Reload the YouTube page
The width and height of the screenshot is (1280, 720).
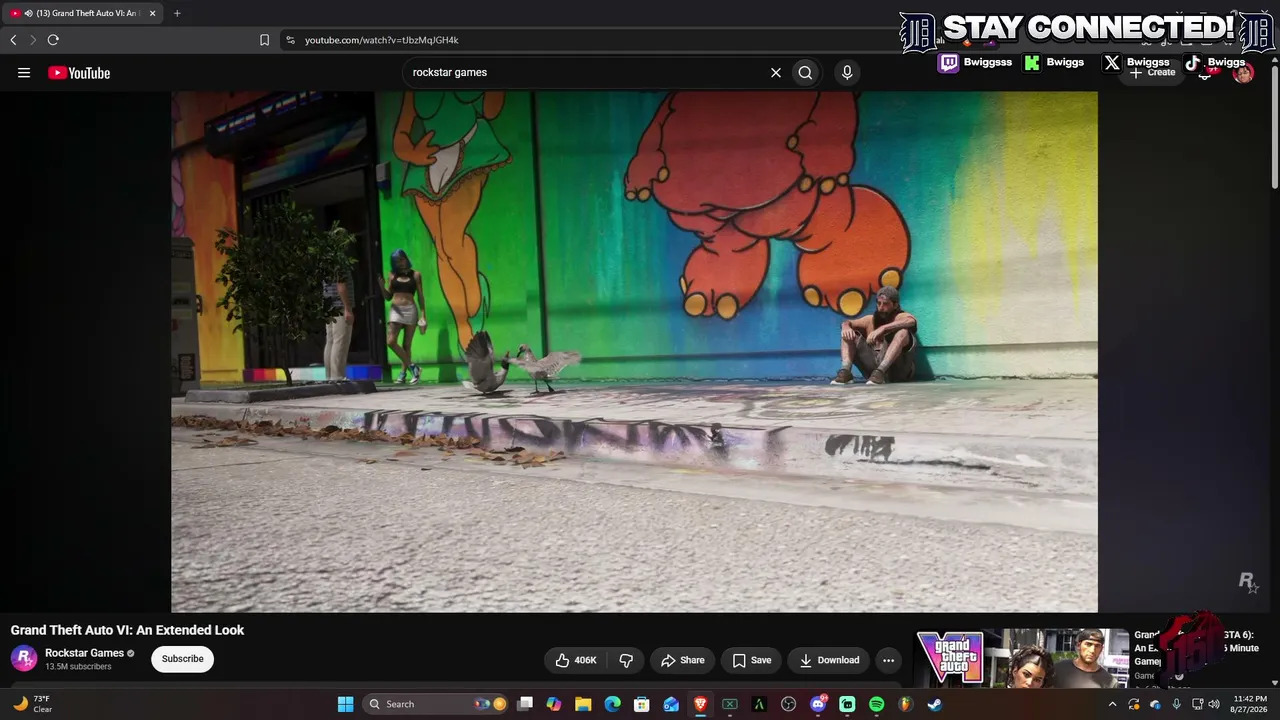(x=53, y=40)
